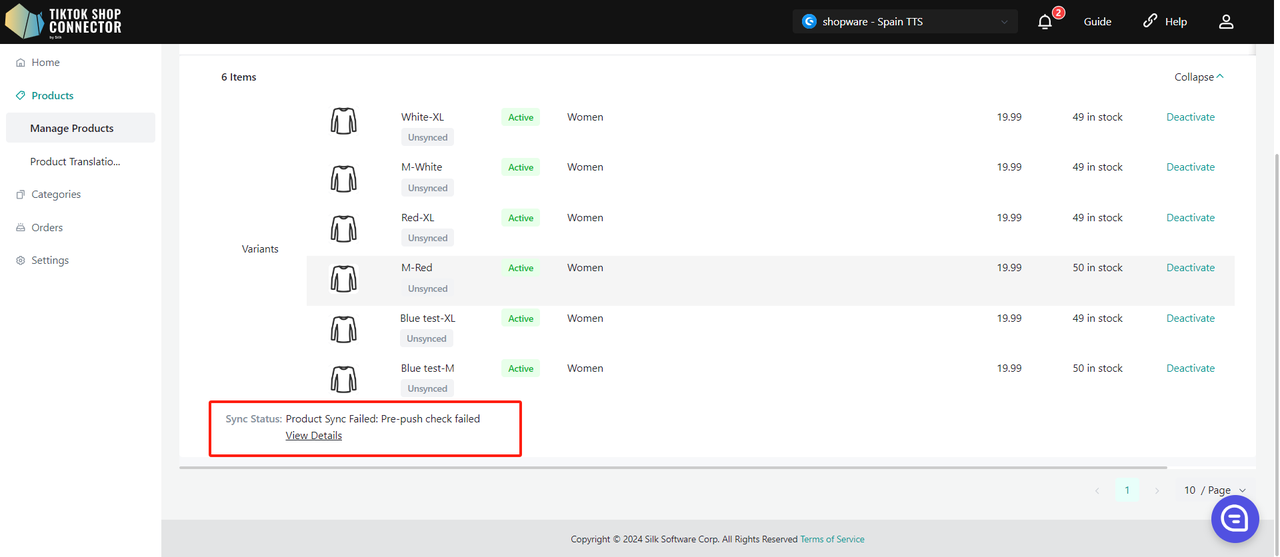Open the user account profile icon
This screenshot has height=557, width=1280.
click(x=1226, y=22)
